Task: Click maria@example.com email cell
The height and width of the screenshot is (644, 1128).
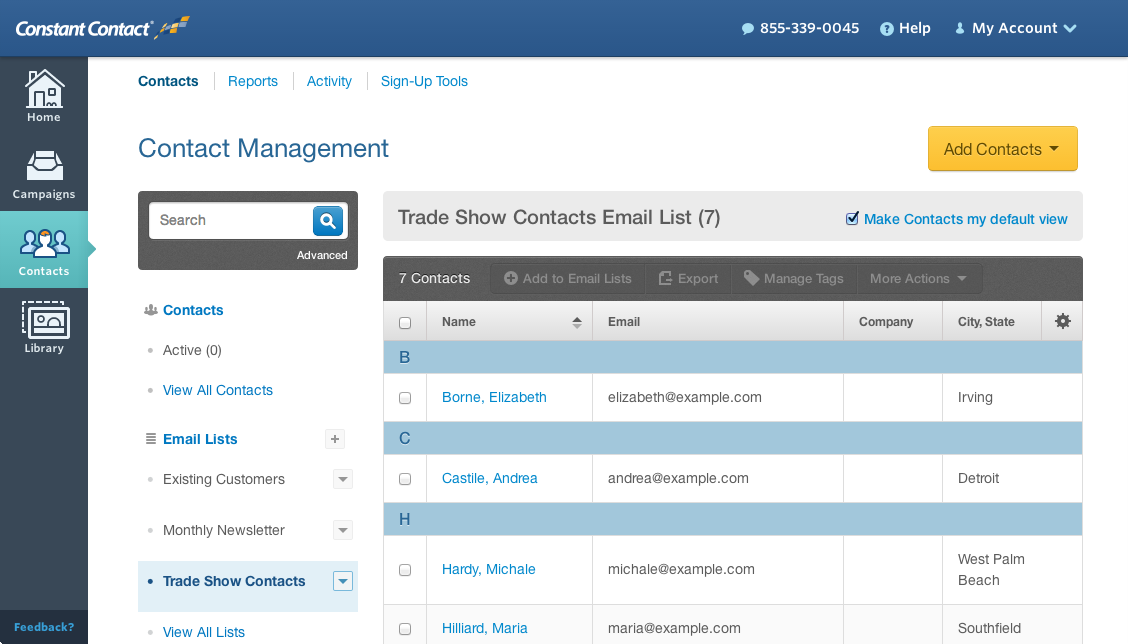Action: [674, 628]
